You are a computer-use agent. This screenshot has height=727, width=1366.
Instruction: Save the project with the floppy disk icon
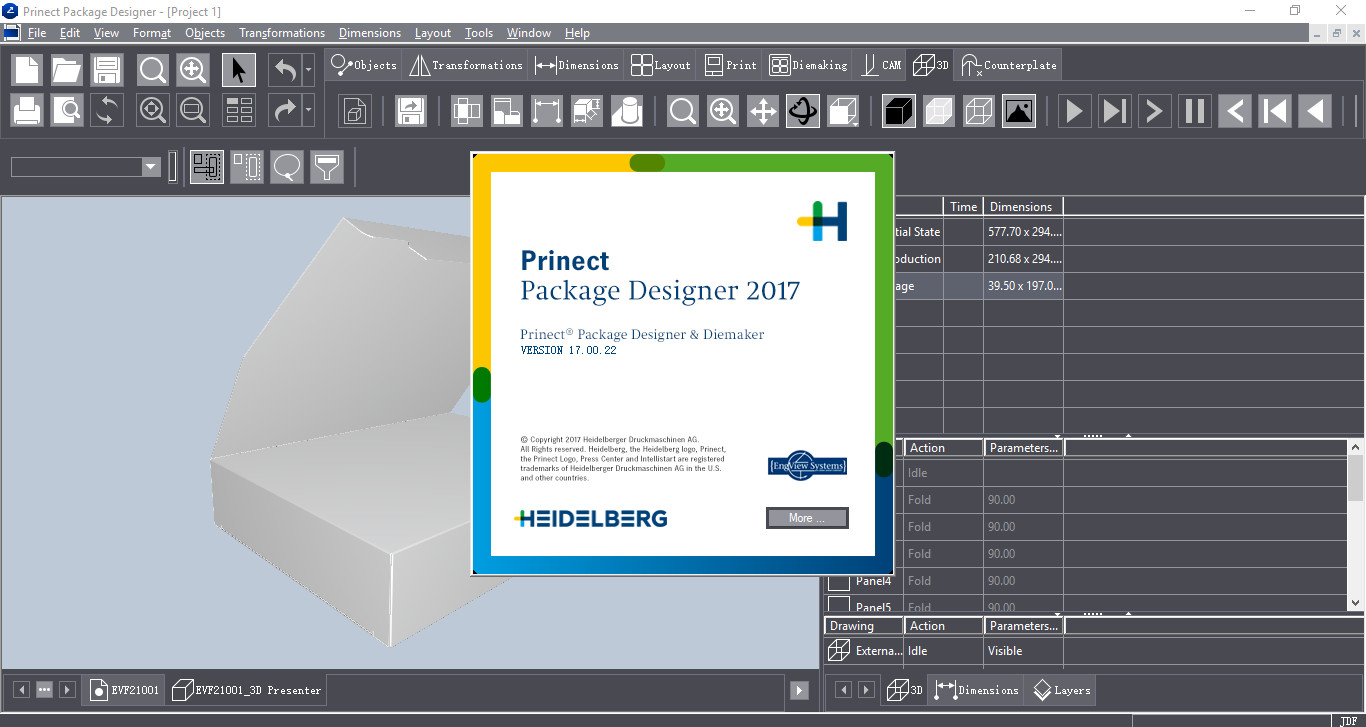tap(107, 70)
